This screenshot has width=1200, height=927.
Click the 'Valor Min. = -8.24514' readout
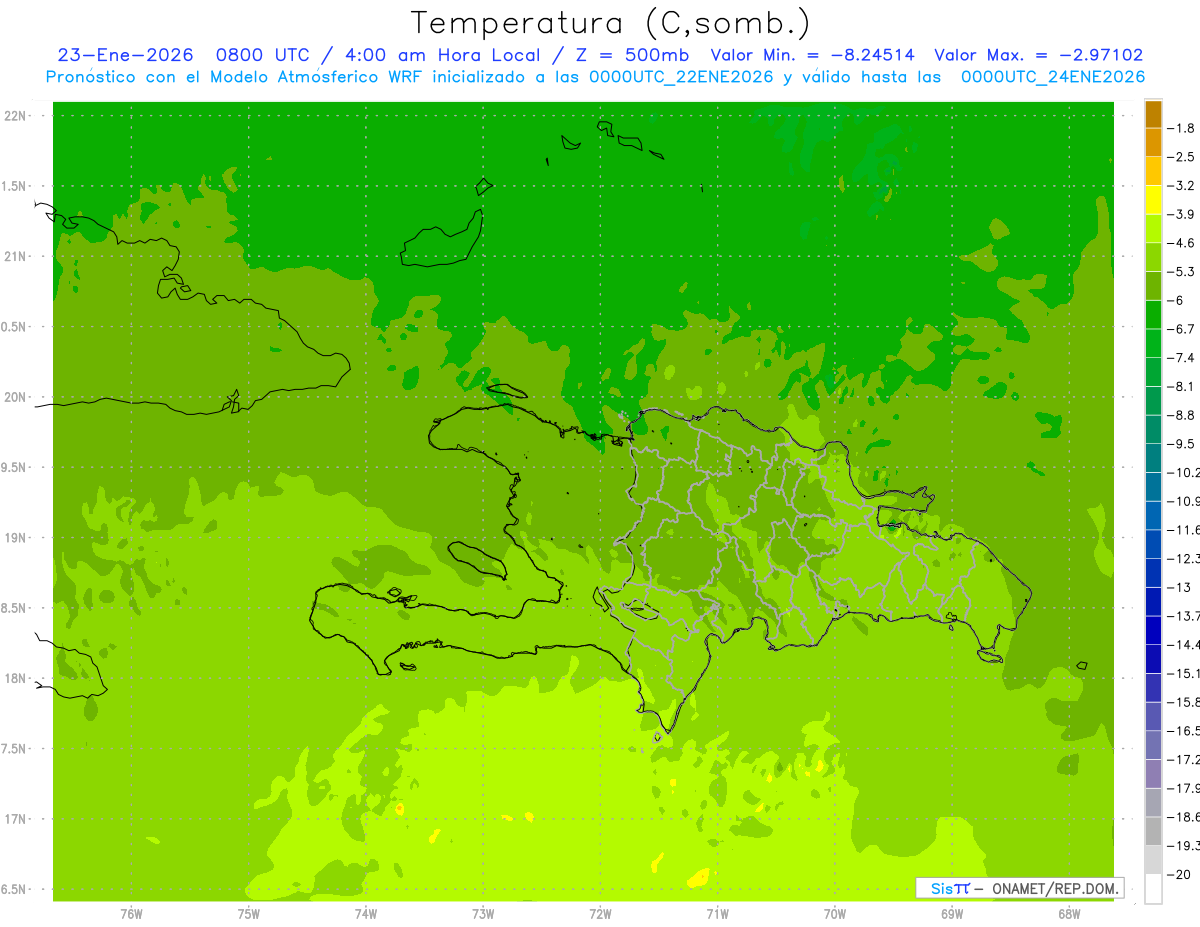point(812,56)
